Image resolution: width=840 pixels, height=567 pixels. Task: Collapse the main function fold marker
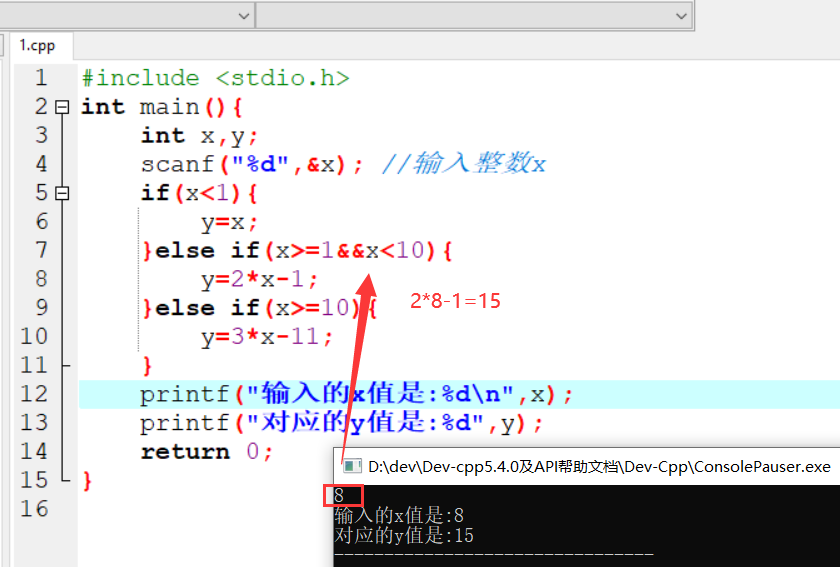[63, 107]
